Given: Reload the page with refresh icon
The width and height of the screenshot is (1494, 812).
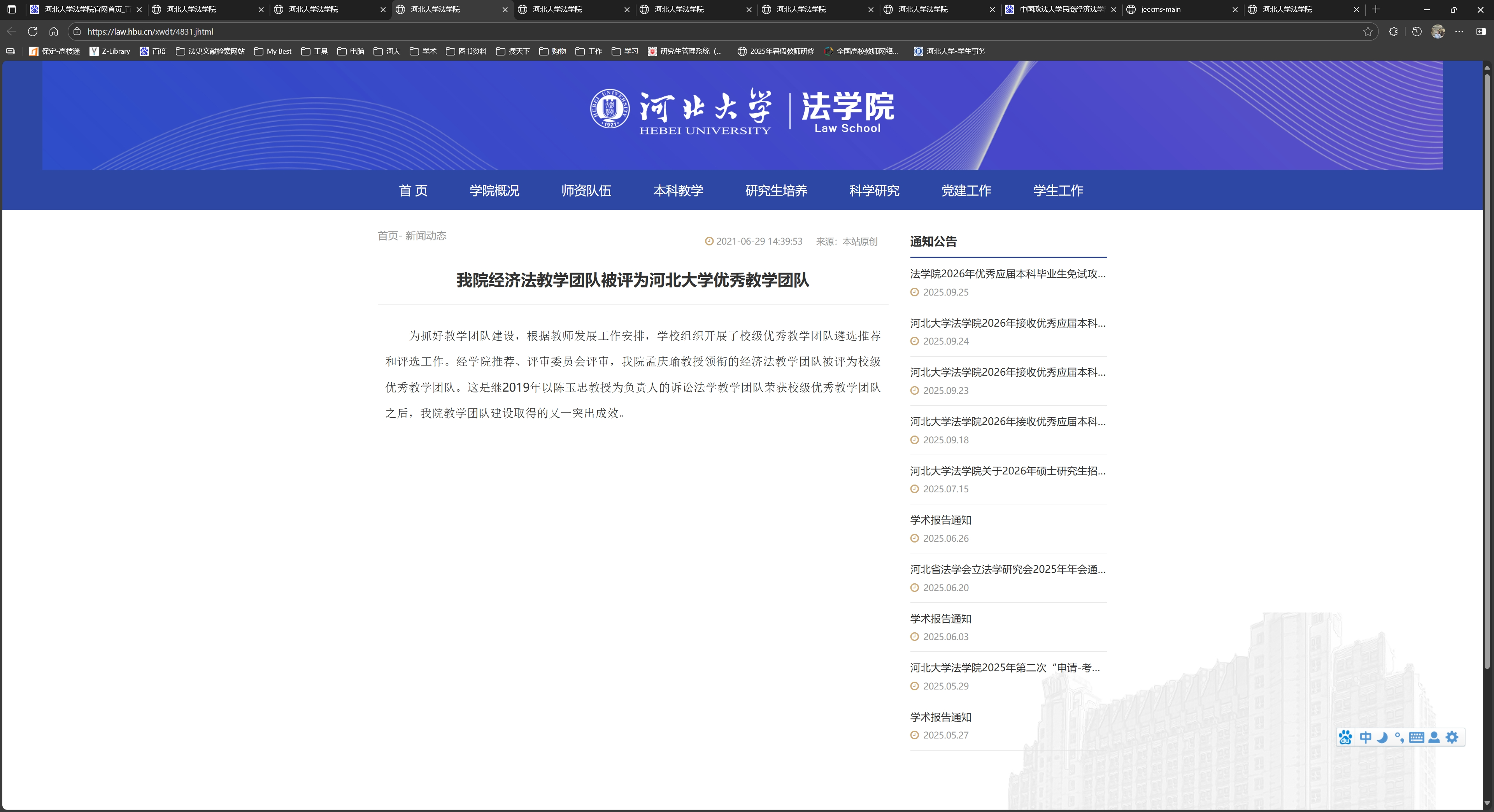Looking at the screenshot, I should click(x=32, y=31).
